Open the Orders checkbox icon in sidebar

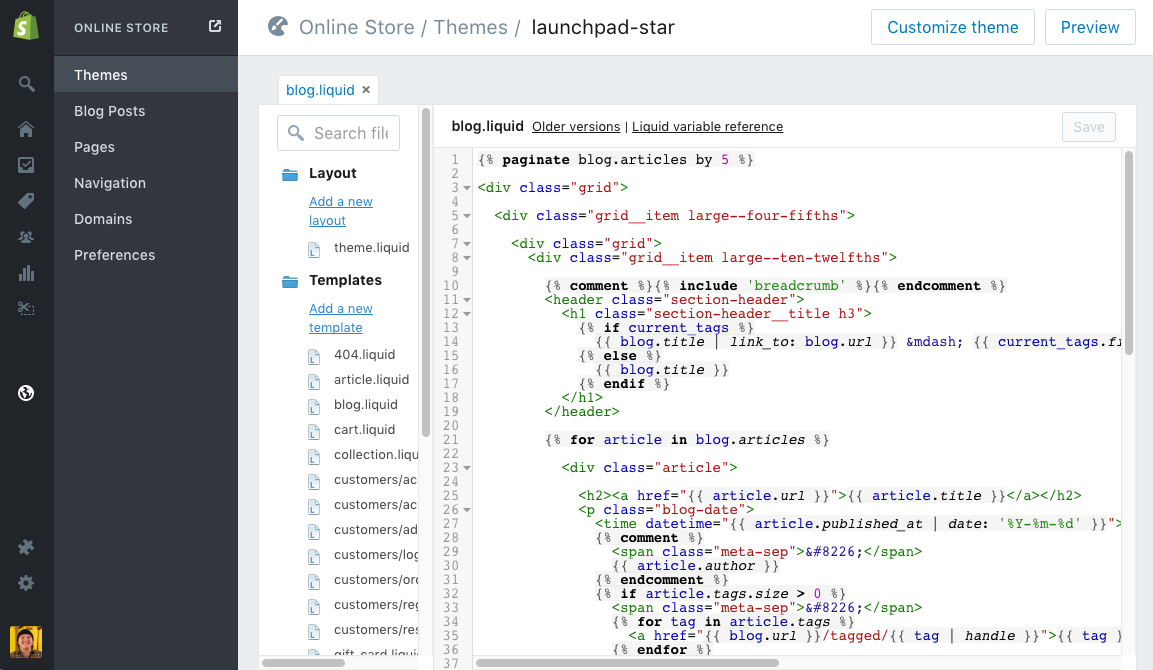click(x=26, y=165)
